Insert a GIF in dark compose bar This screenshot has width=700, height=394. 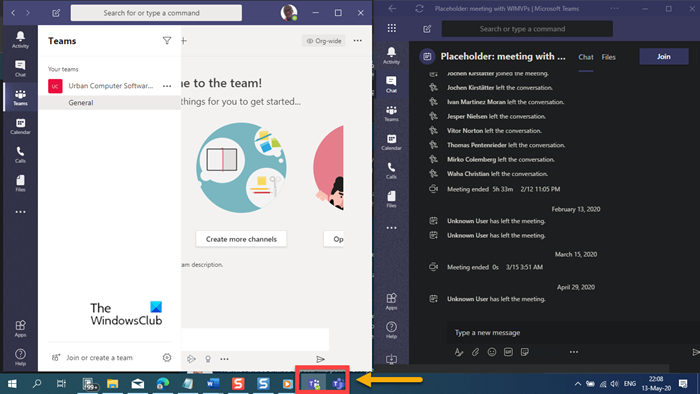508,352
